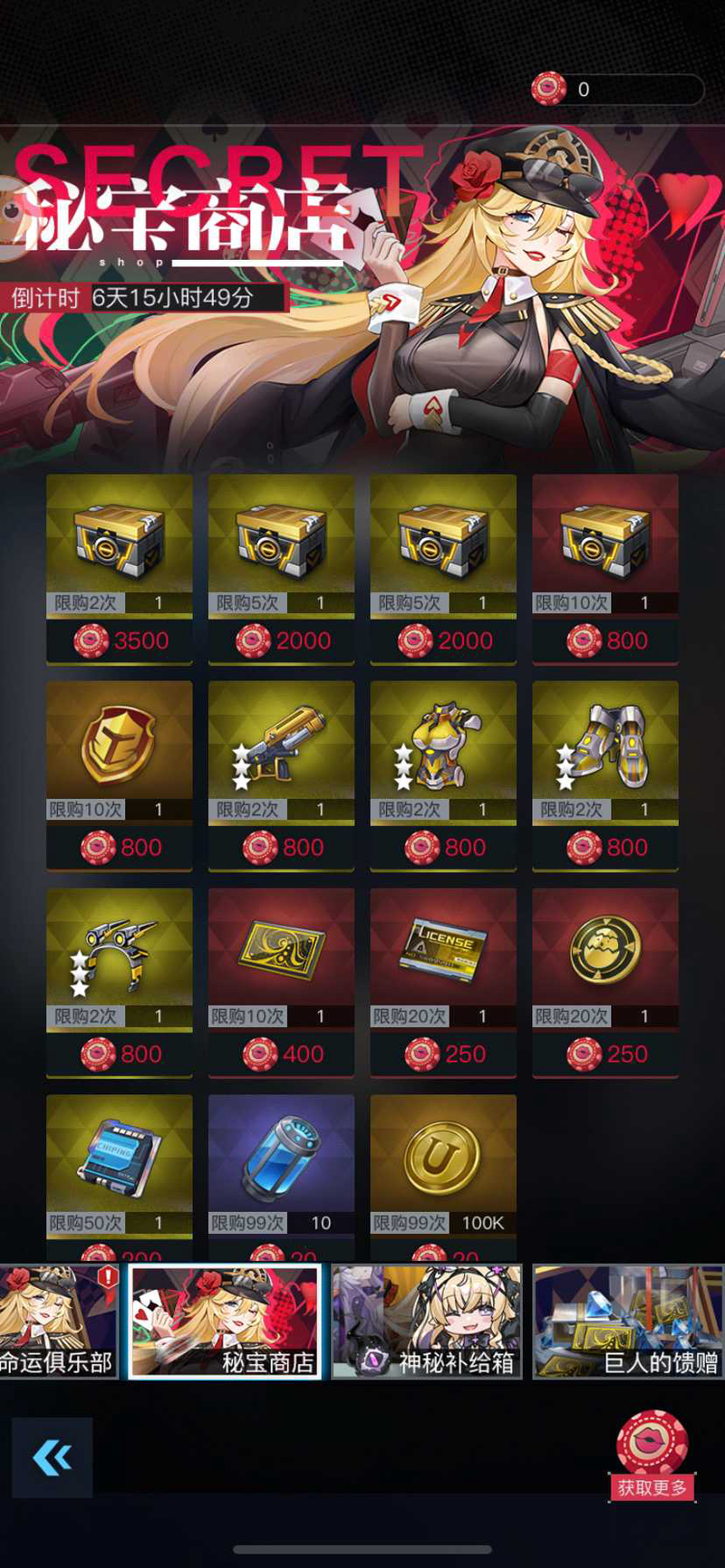Choose the round gold coin token priced 250
Screen dimensions: 725x1568
point(605,982)
